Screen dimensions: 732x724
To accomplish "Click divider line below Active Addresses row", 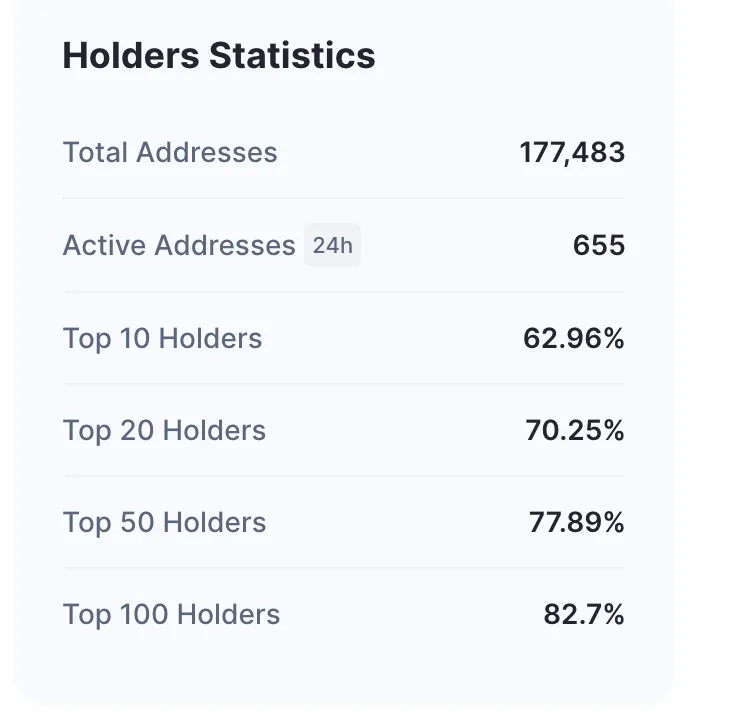I will coord(344,292).
